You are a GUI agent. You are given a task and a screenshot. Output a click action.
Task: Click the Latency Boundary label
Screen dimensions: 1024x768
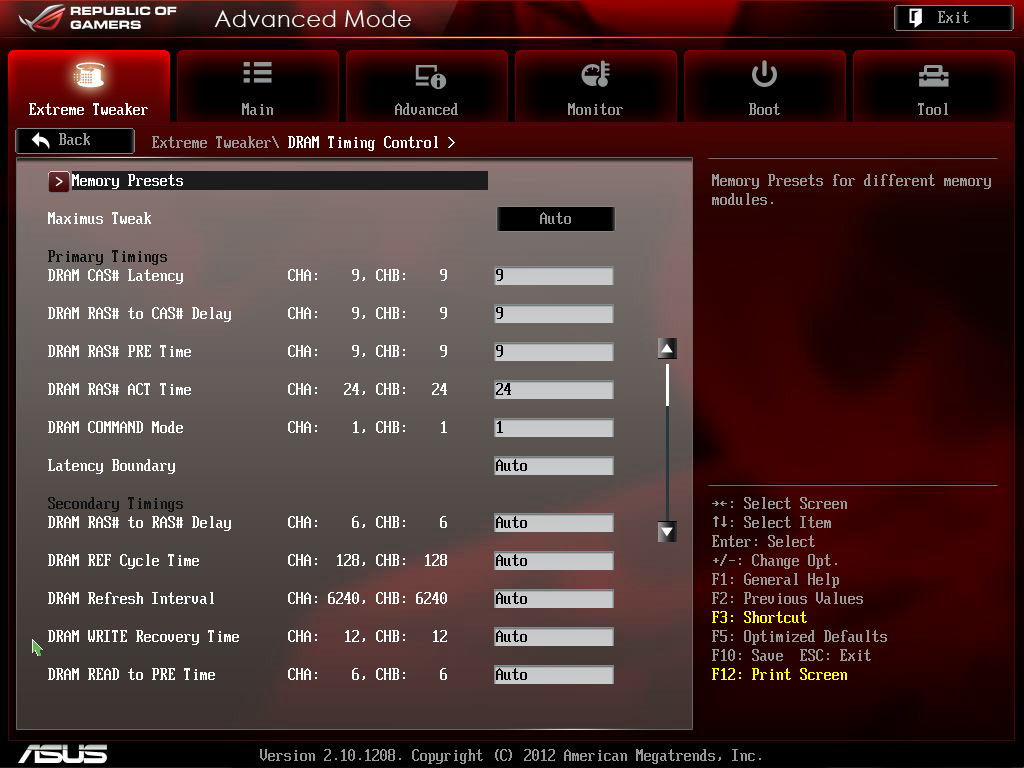(x=112, y=466)
